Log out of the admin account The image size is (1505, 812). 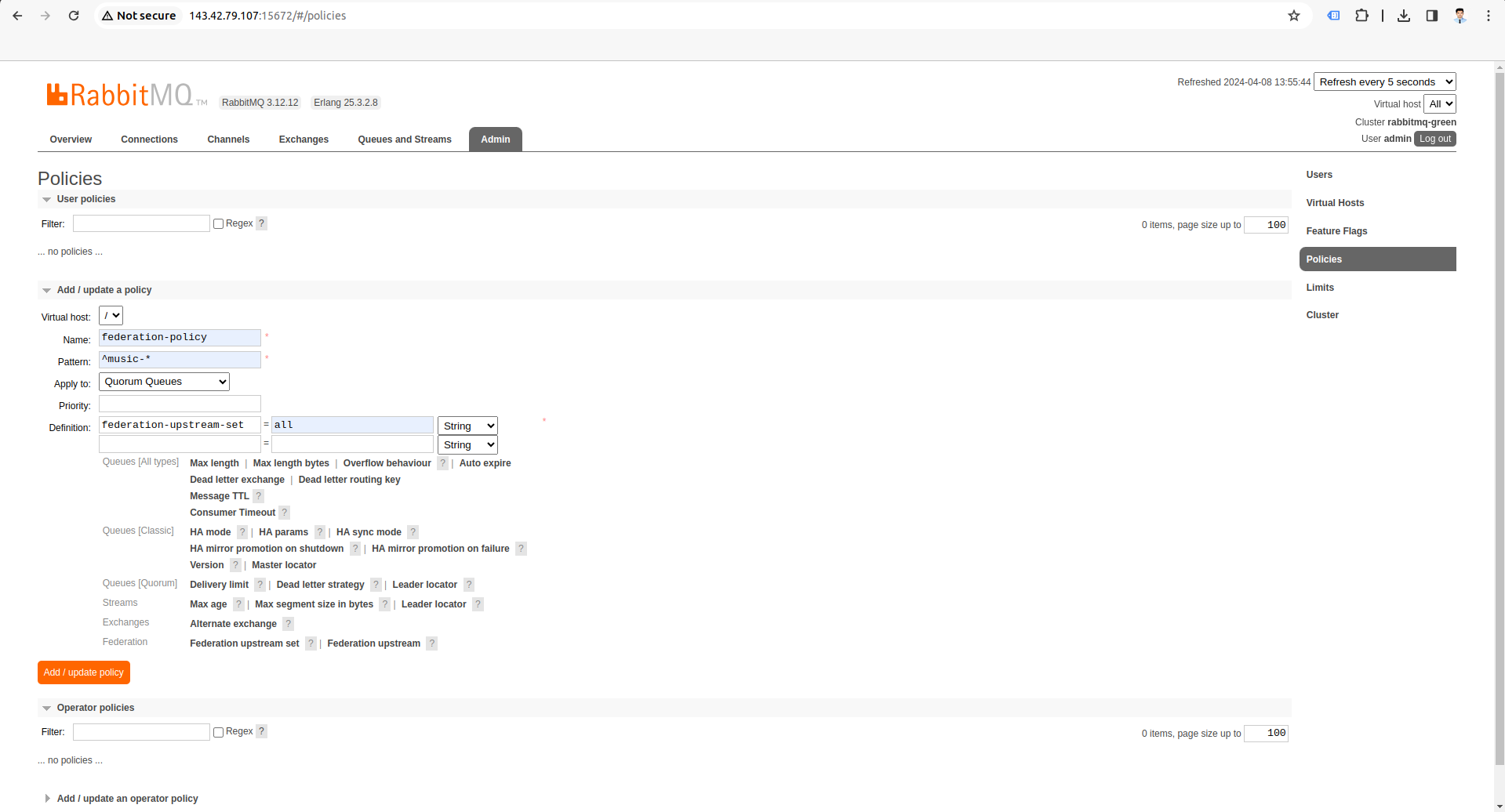[1434, 139]
